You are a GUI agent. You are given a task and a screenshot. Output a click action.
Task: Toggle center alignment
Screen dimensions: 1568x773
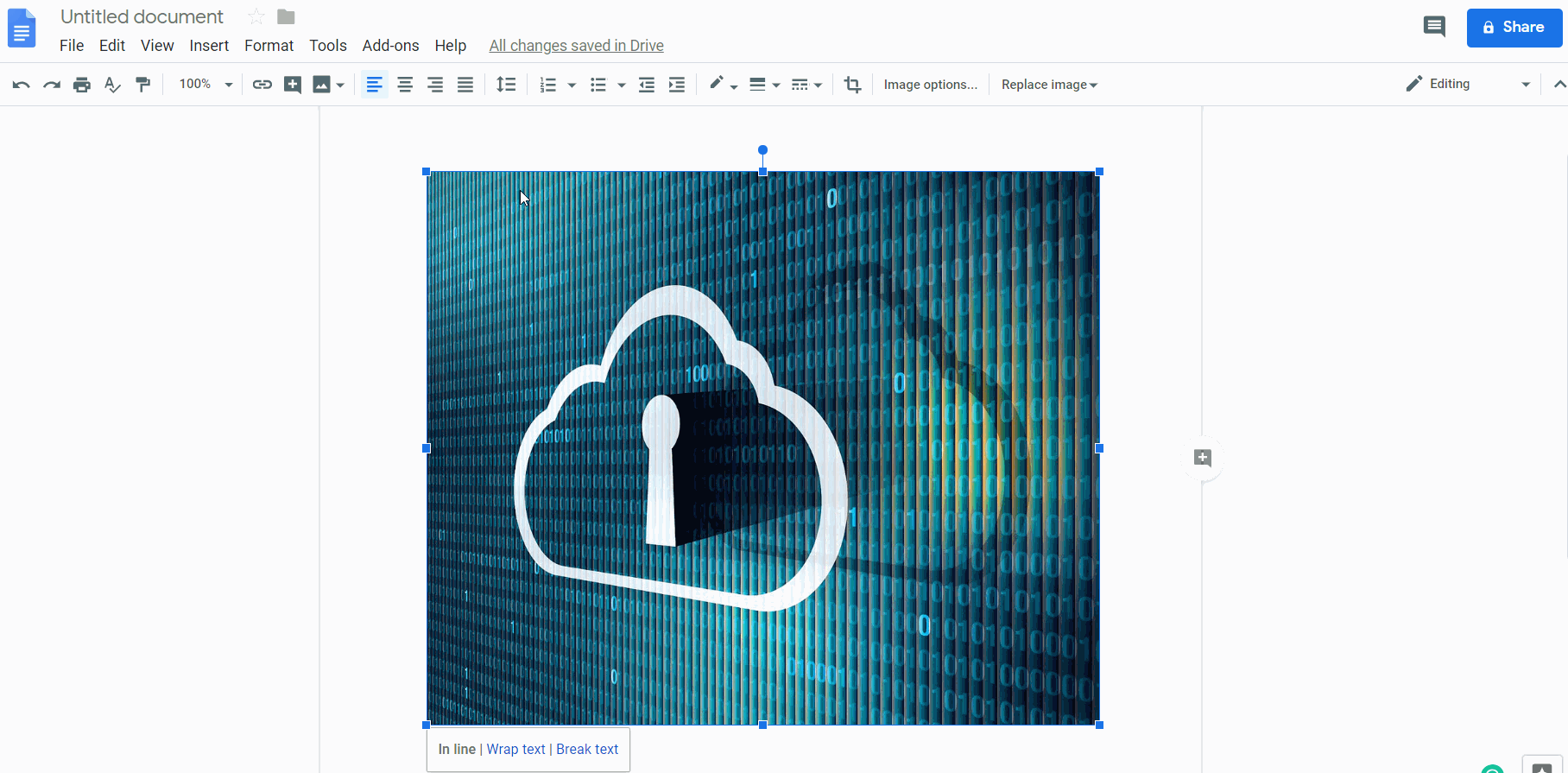405,85
